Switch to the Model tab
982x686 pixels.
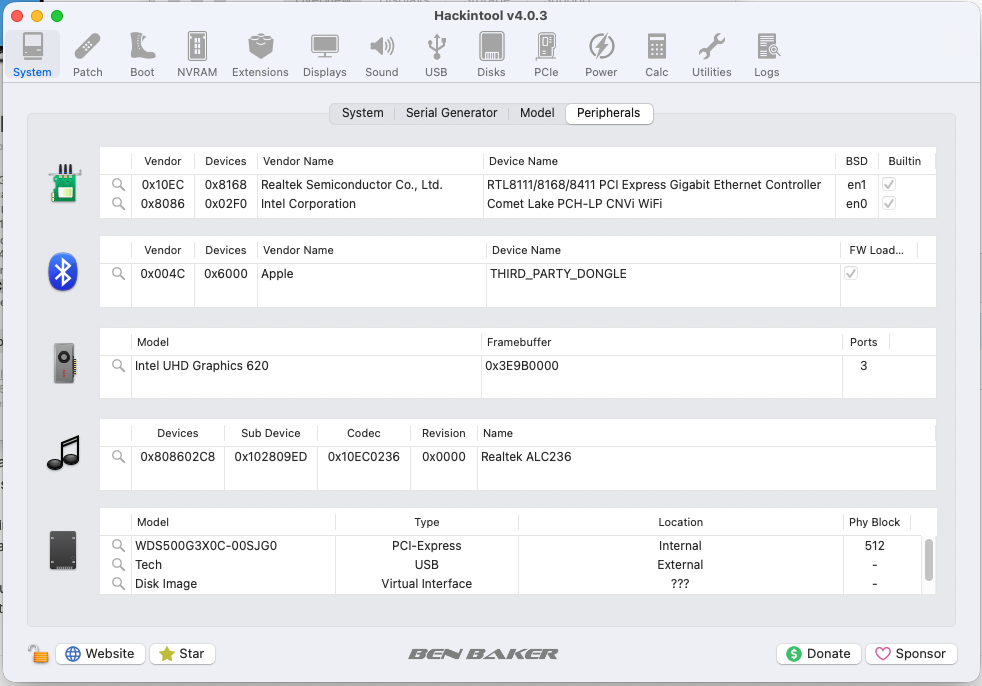[x=537, y=113]
